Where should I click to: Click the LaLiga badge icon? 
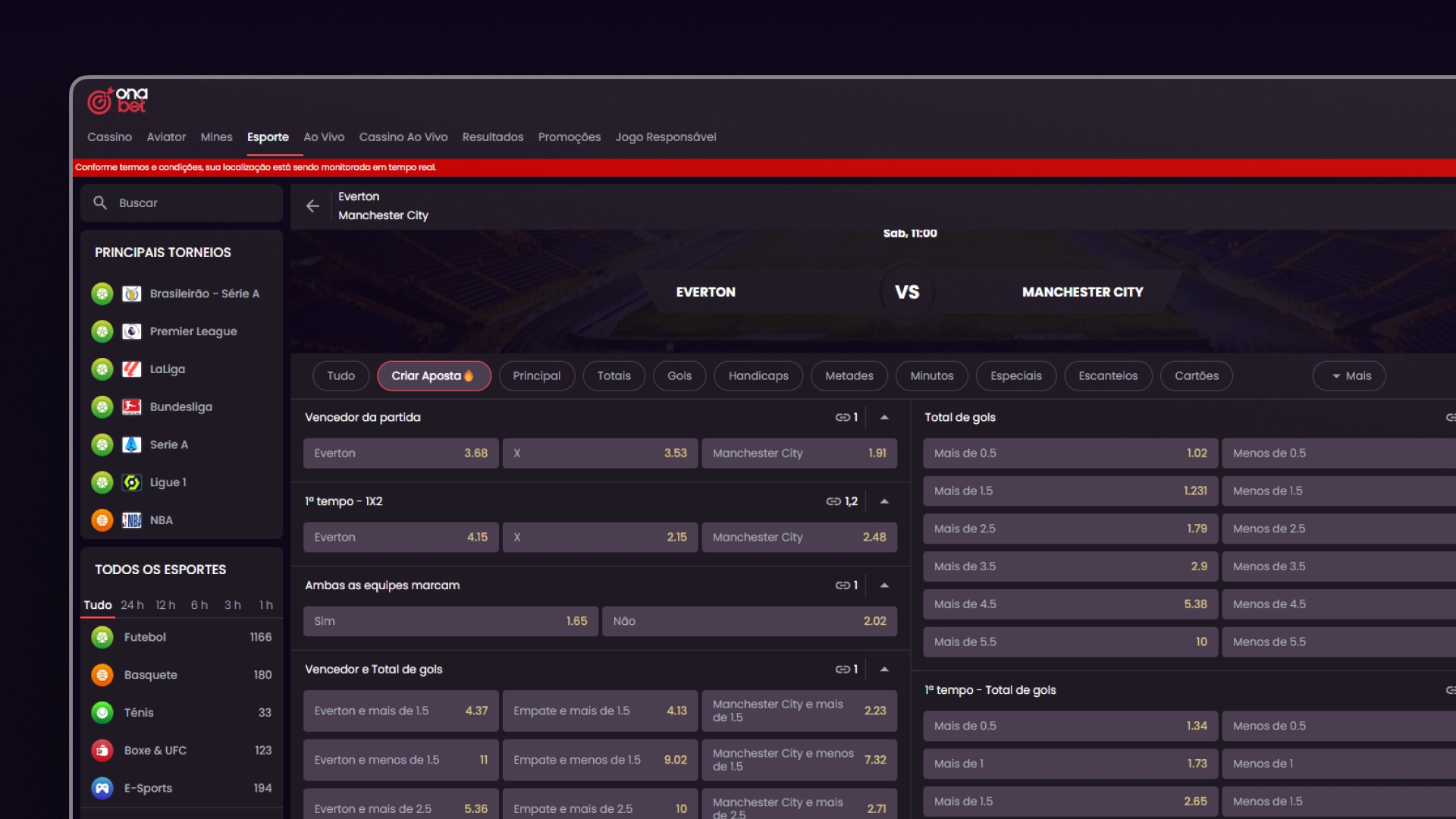click(131, 369)
